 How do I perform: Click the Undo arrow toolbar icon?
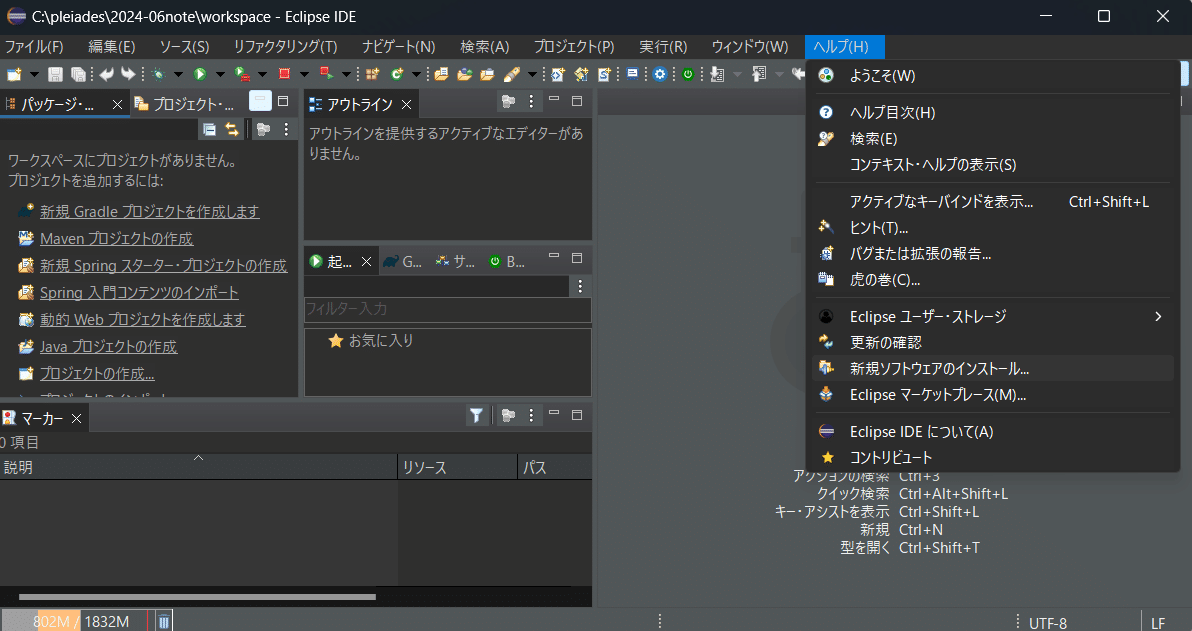coord(106,74)
